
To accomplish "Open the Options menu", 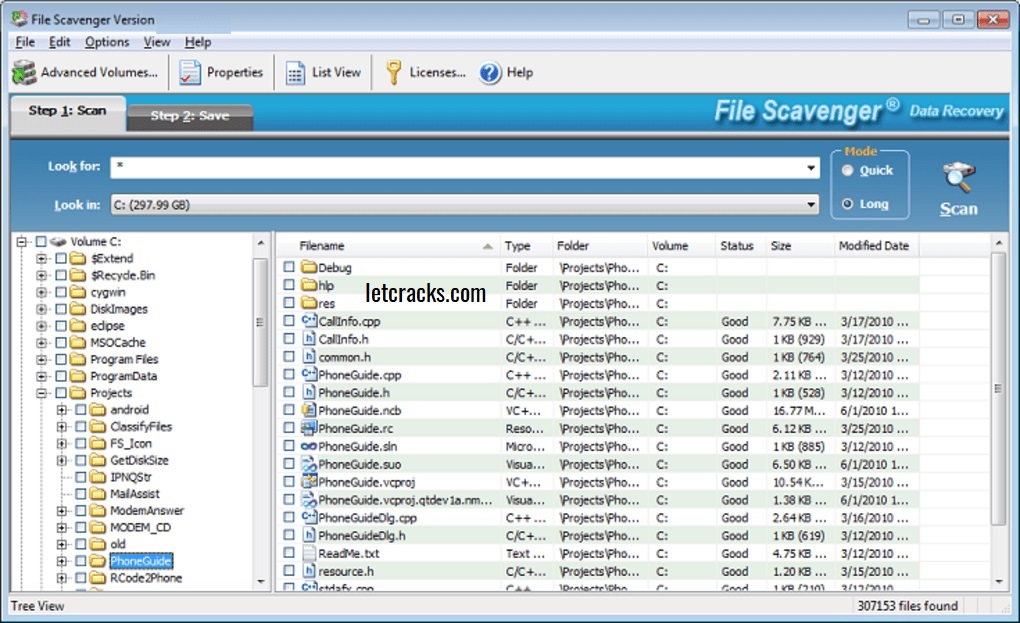I will [107, 42].
